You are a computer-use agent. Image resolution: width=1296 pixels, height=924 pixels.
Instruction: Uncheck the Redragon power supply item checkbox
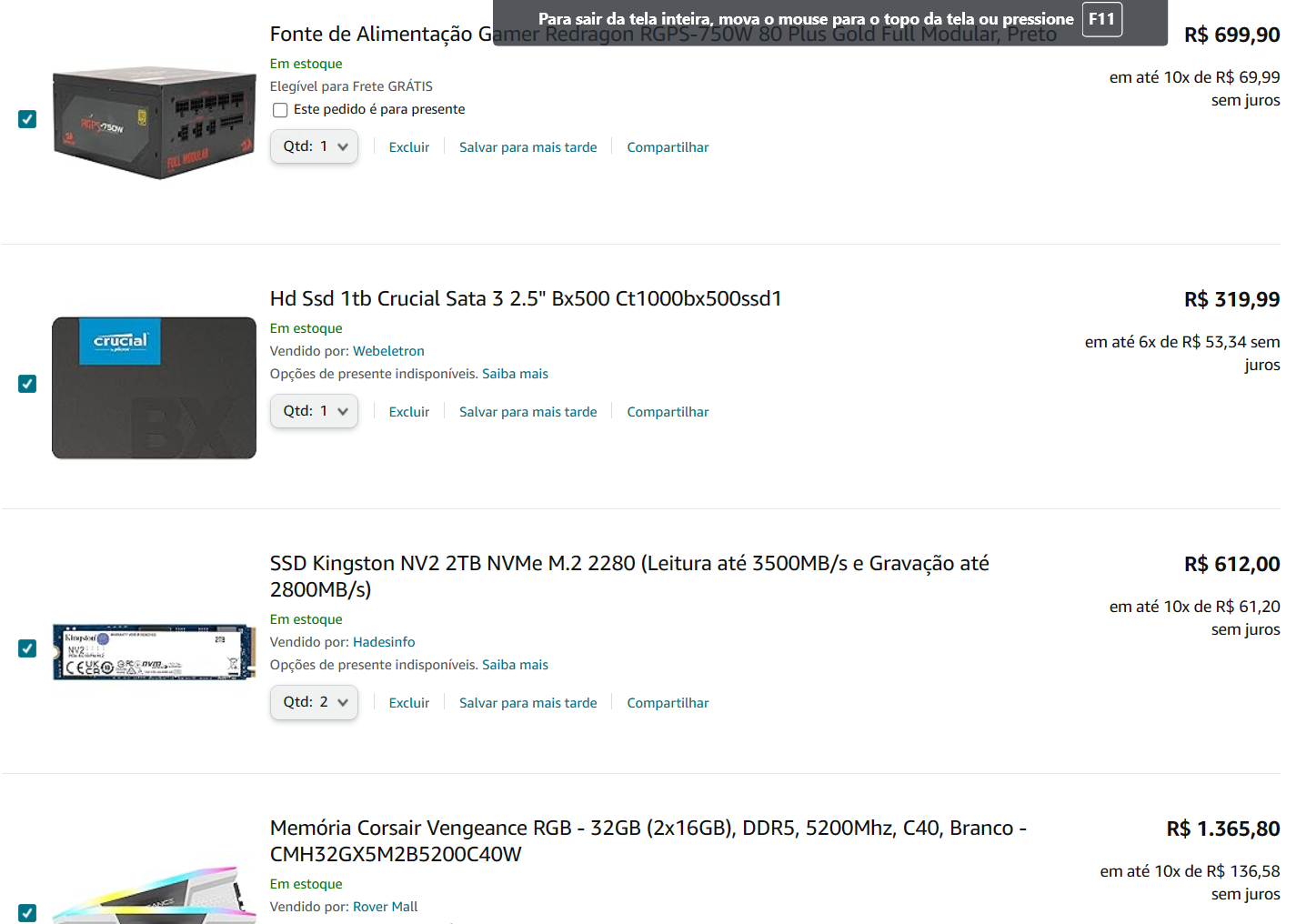click(27, 119)
